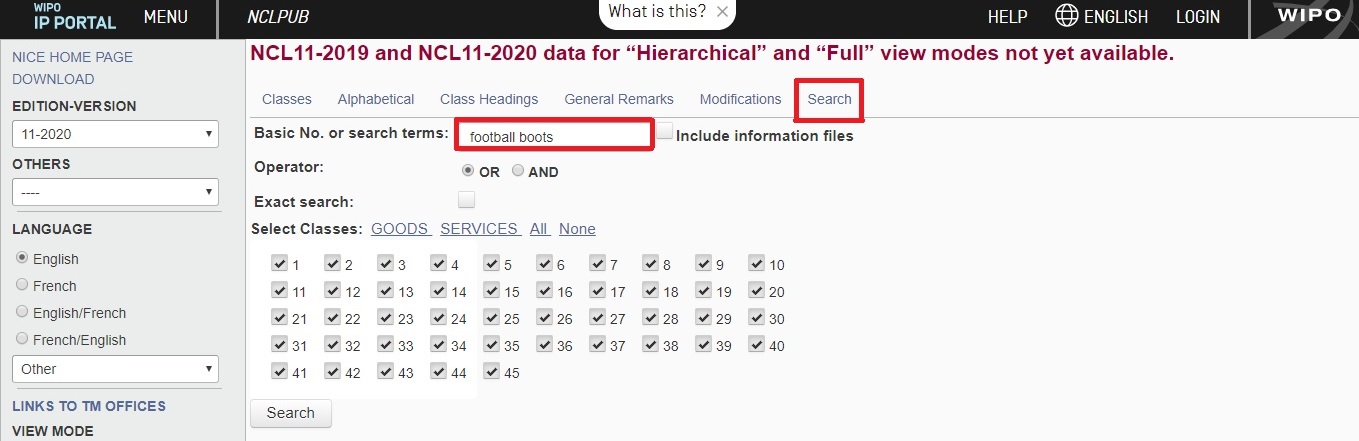
Task: Open the General Remarks tab
Action: [x=619, y=99]
